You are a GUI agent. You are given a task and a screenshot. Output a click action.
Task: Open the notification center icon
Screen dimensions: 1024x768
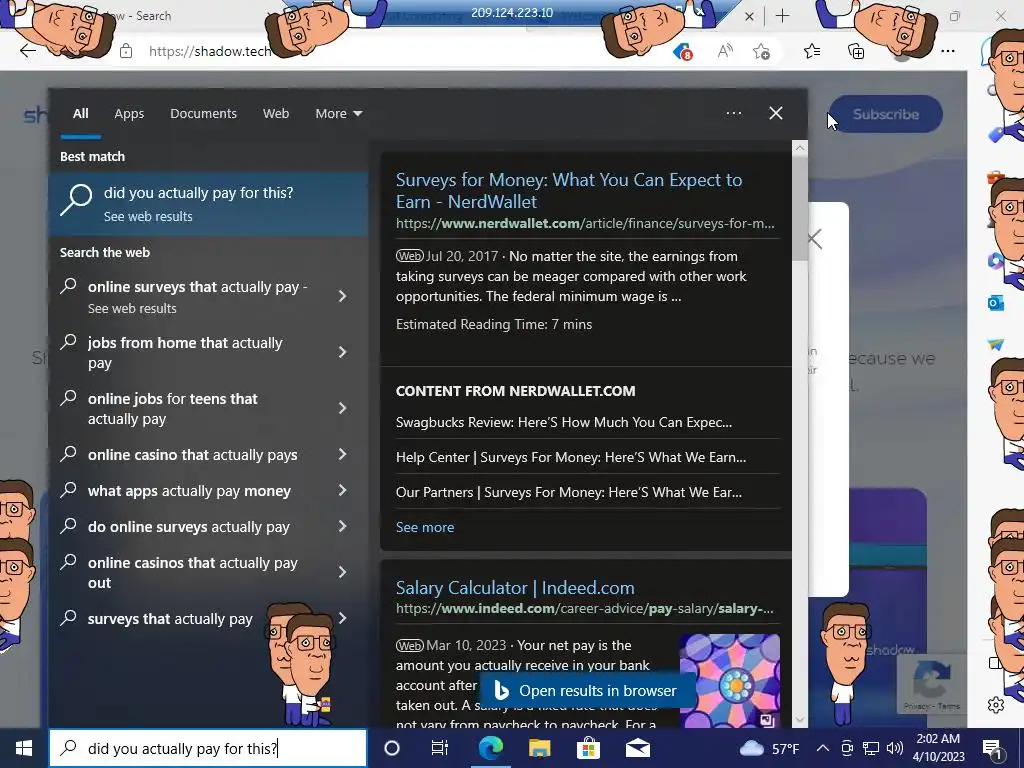pos(993,748)
